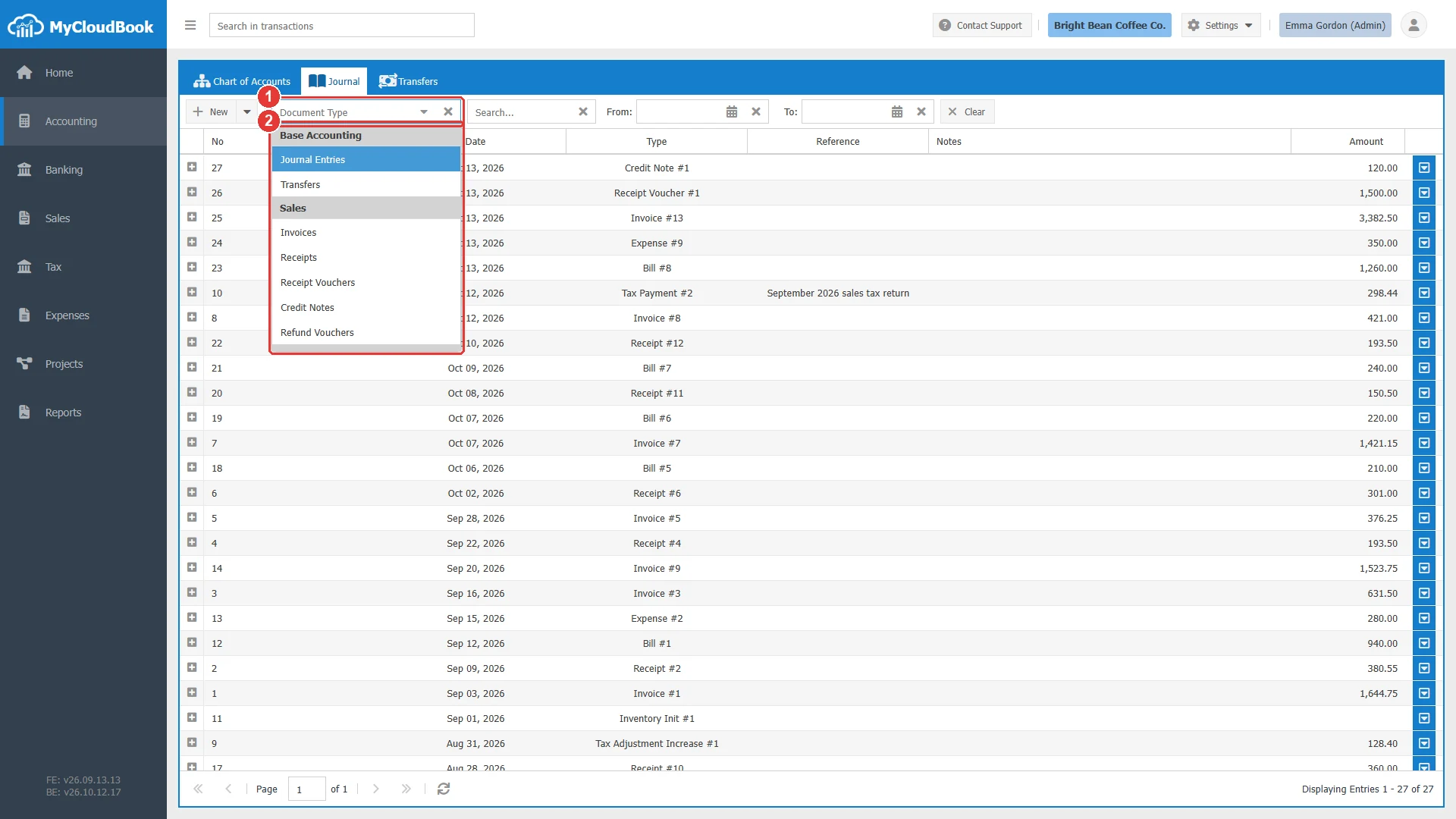Expand entry row number 26
This screenshot has width=1456, height=819.
[x=192, y=192]
